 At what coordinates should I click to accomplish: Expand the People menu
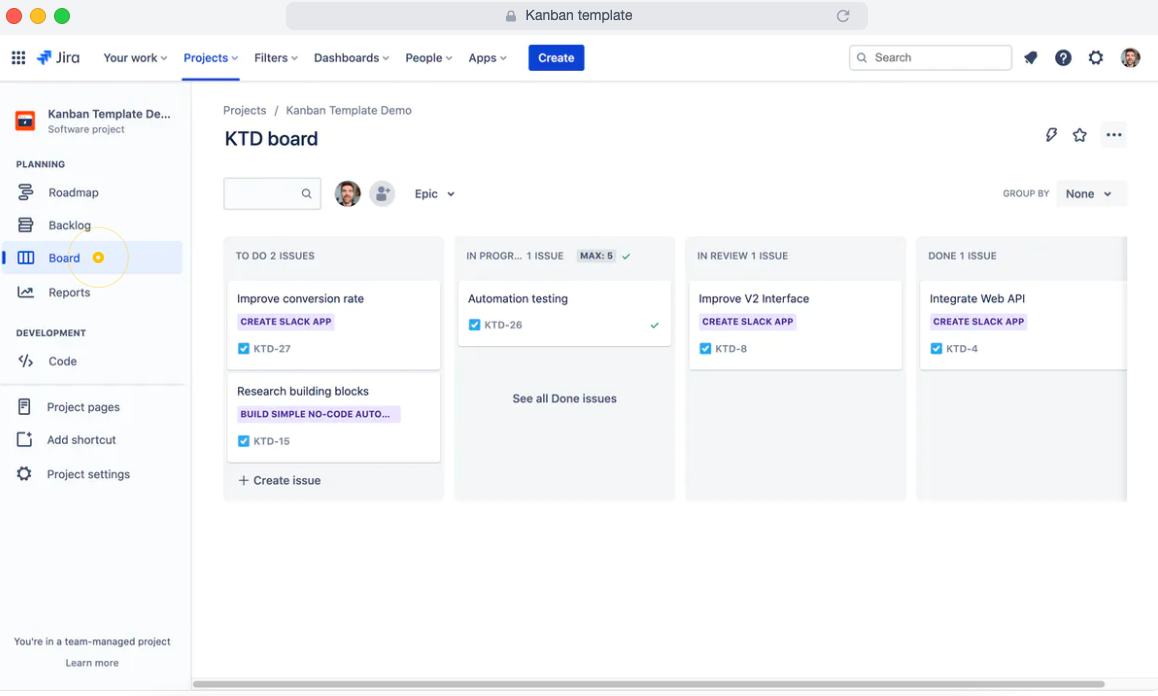[x=428, y=58]
